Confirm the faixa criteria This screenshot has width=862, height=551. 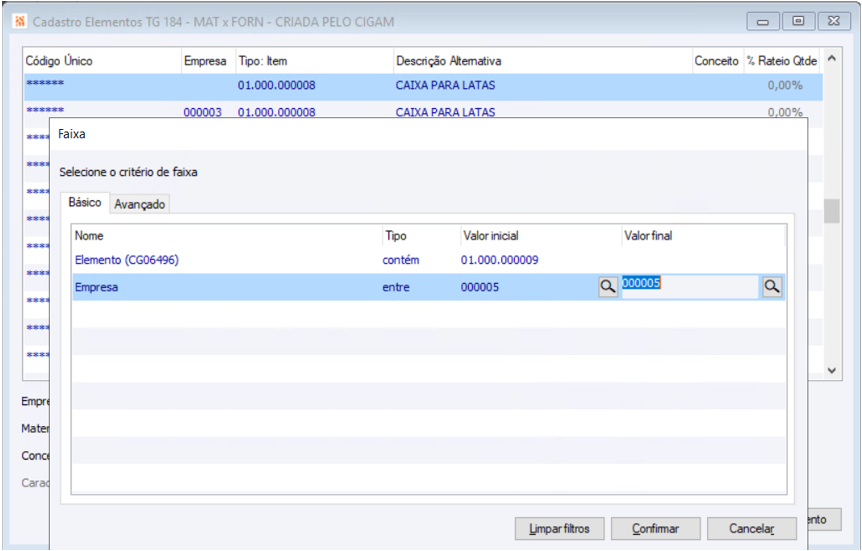coord(655,528)
